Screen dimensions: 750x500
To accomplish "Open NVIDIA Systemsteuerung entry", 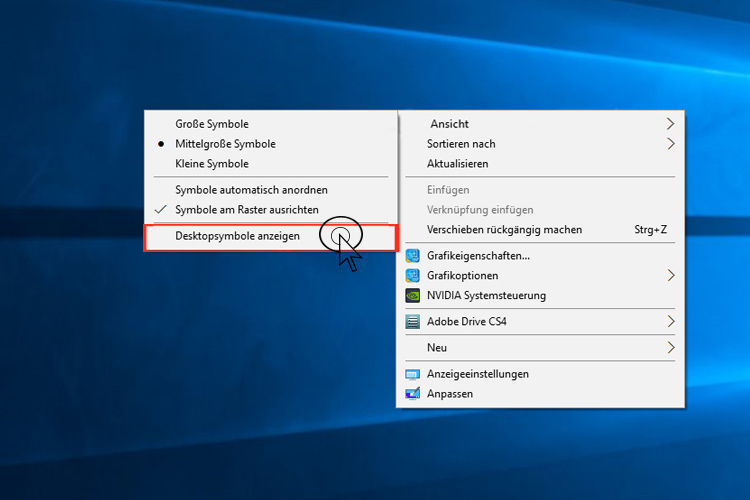I will tap(540, 295).
